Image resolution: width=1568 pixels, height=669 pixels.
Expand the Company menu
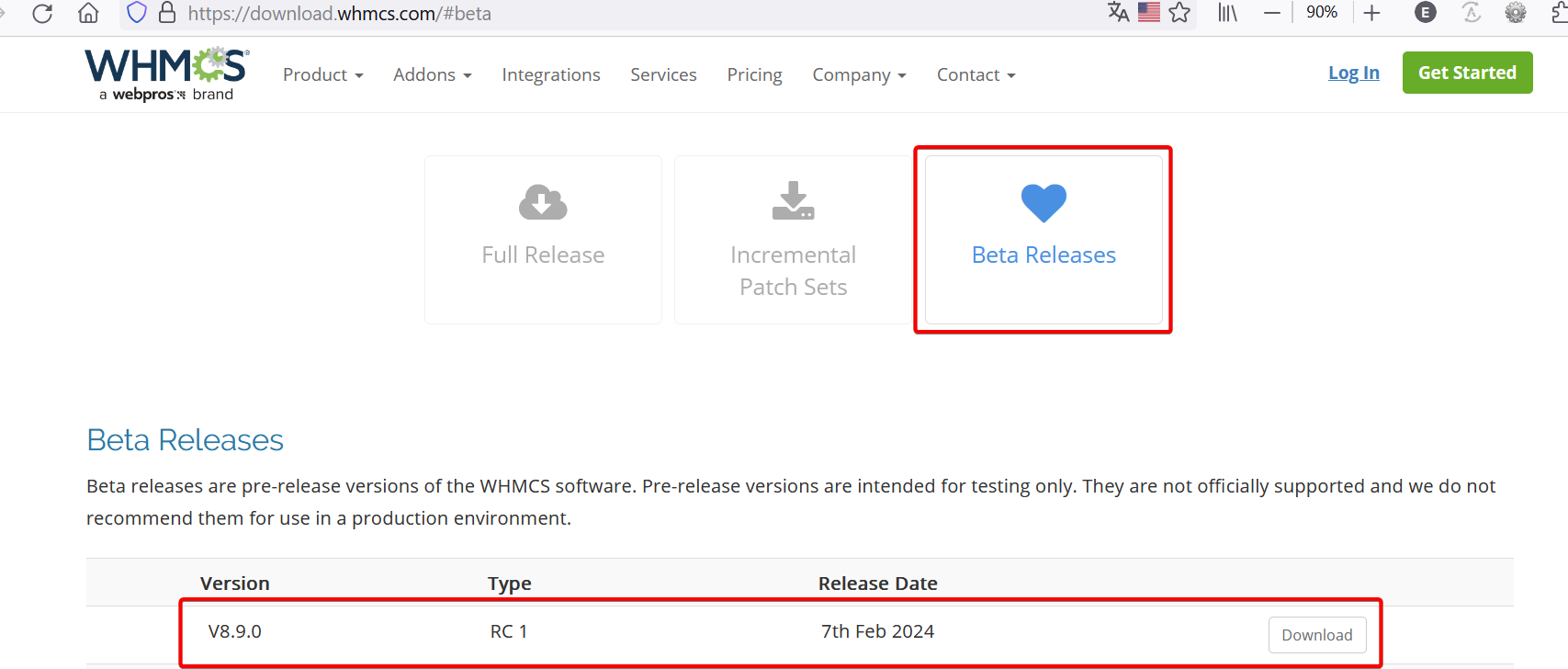coord(860,75)
